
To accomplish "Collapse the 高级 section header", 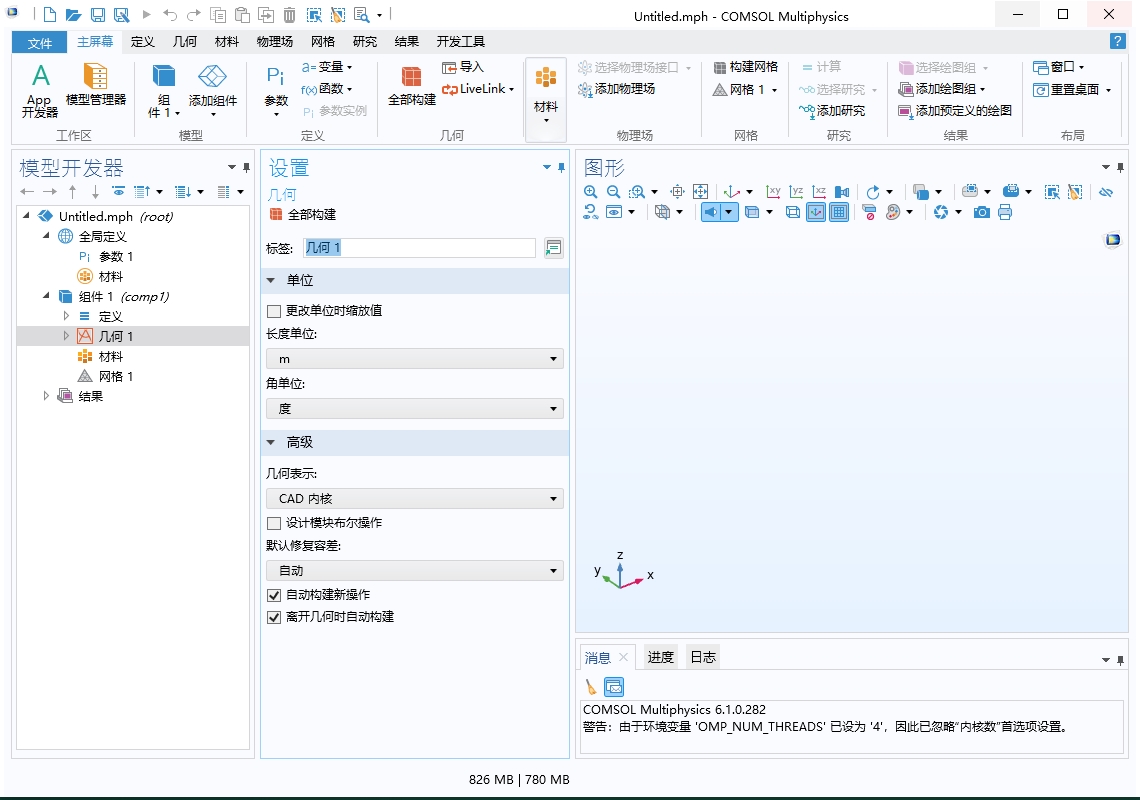I will [x=414, y=443].
